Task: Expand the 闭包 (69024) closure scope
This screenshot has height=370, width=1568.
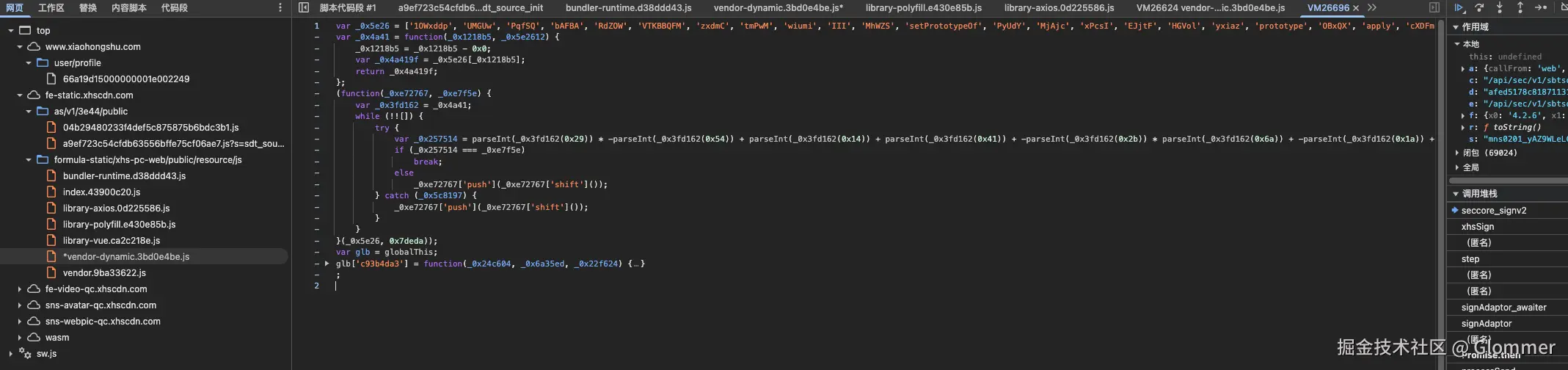Action: [1457, 153]
